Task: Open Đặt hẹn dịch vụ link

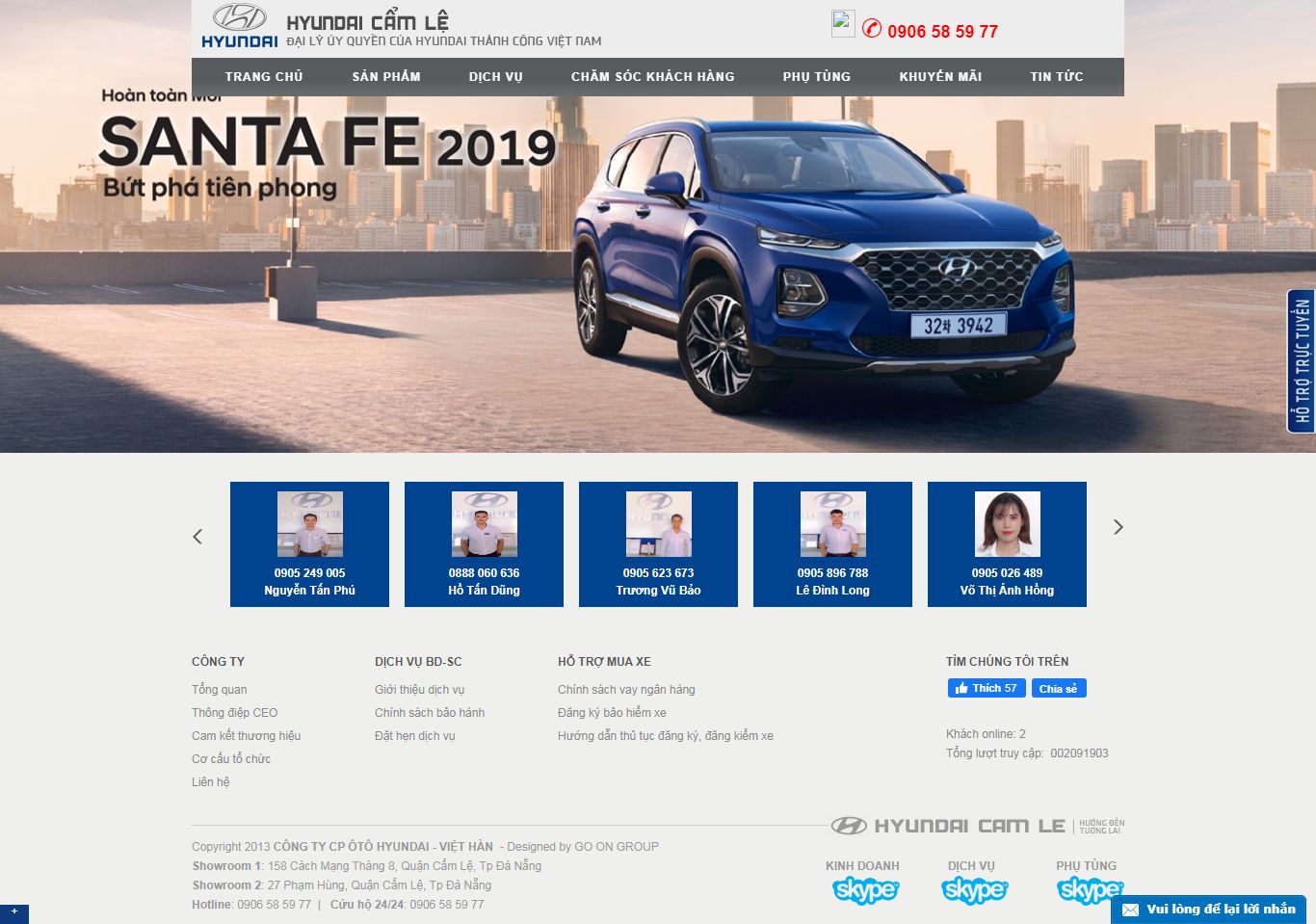Action: [x=415, y=735]
